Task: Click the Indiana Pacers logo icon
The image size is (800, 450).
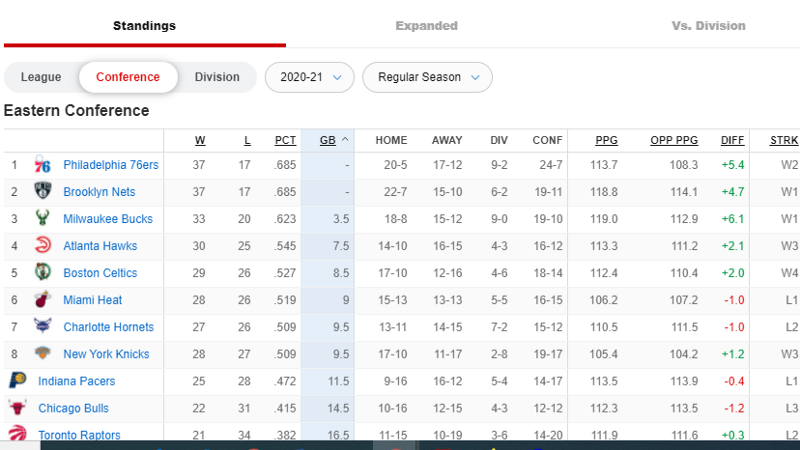Action: (17, 381)
